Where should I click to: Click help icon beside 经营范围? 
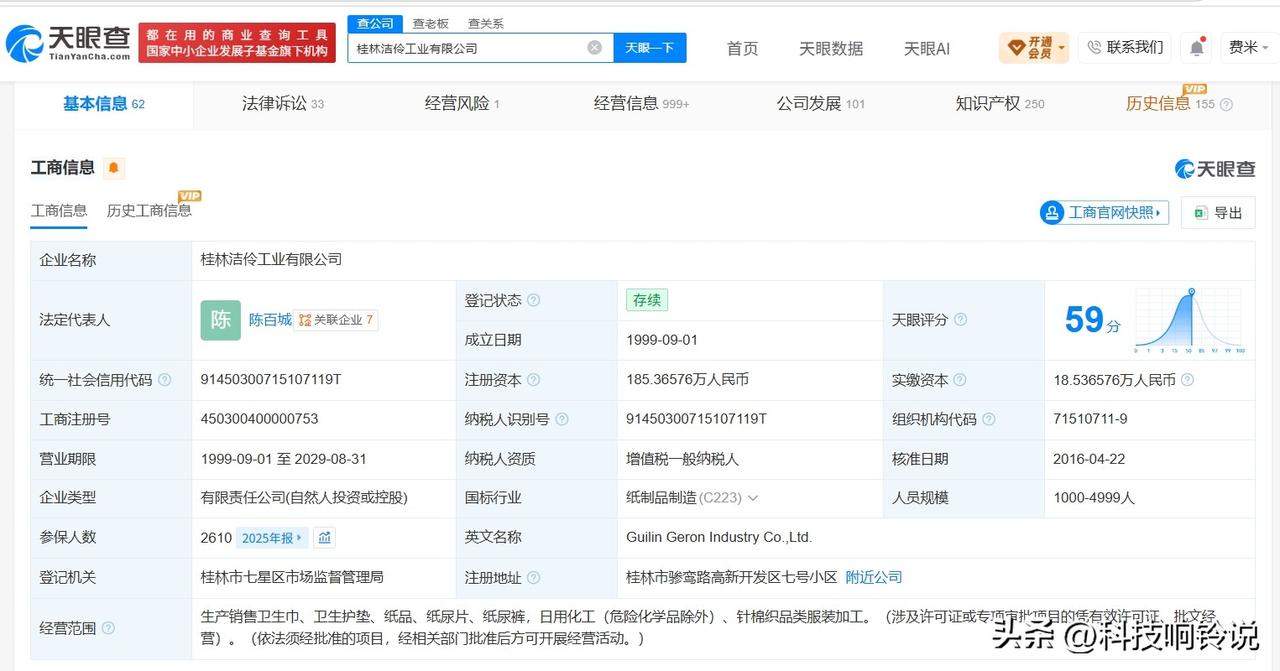[108, 628]
